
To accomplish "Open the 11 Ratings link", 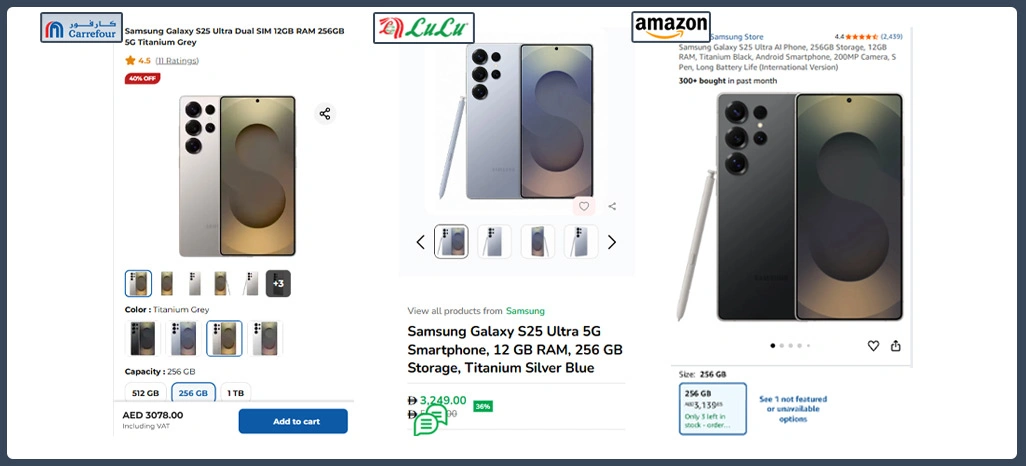I will click(177, 61).
